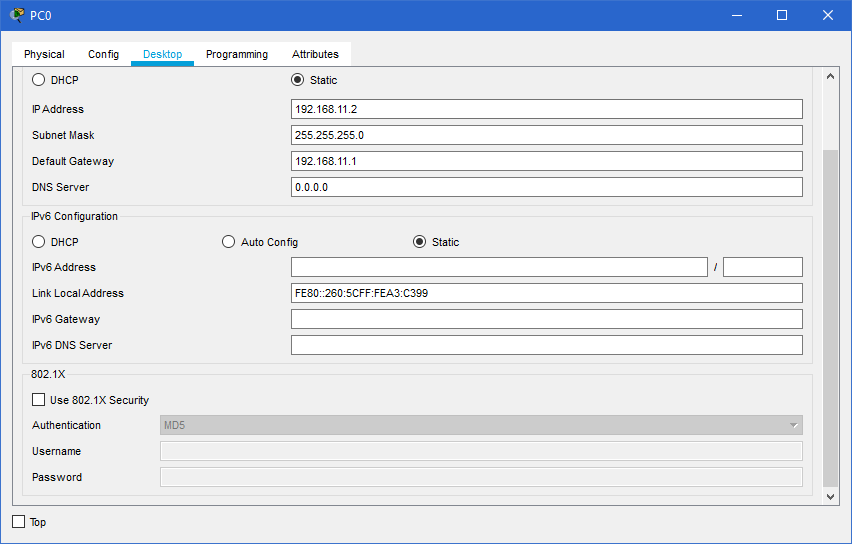Viewport: 852px width, 544px height.
Task: Click the IPv6 DNS Server field
Action: 547,345
